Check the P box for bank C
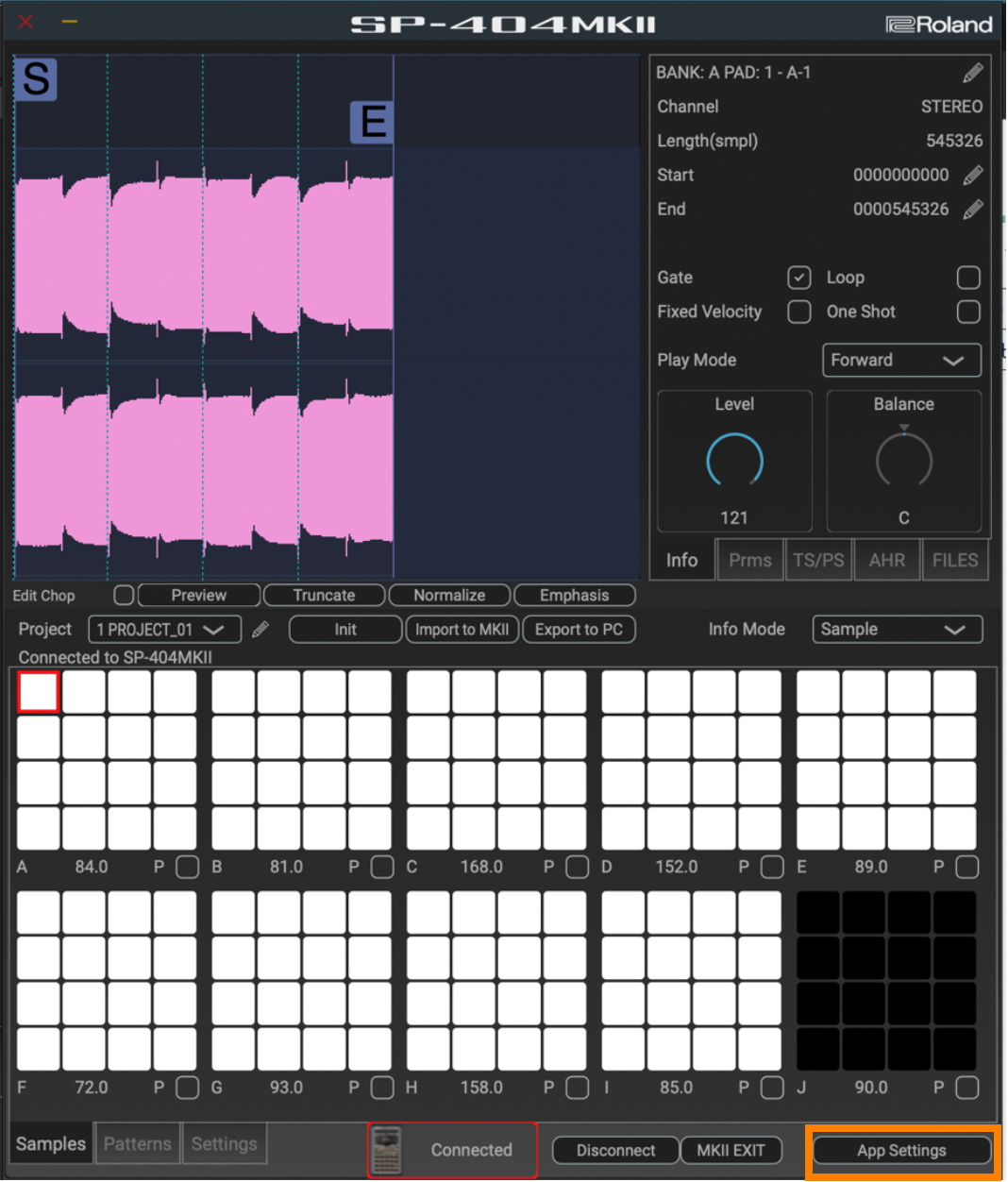Image resolution: width=1008 pixels, height=1182 pixels. pos(578,867)
